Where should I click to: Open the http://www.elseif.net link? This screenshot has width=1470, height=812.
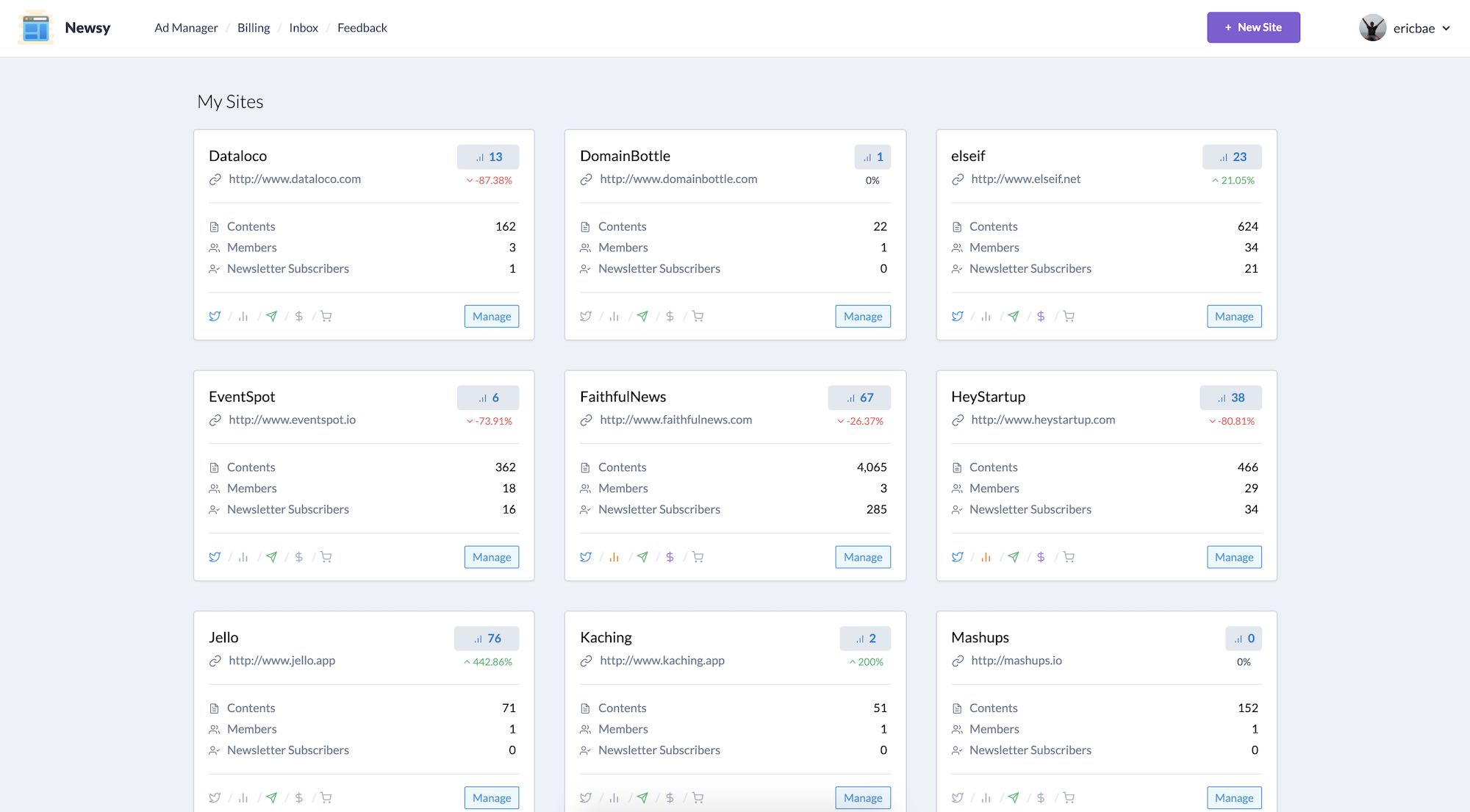pyautogui.click(x=1025, y=179)
